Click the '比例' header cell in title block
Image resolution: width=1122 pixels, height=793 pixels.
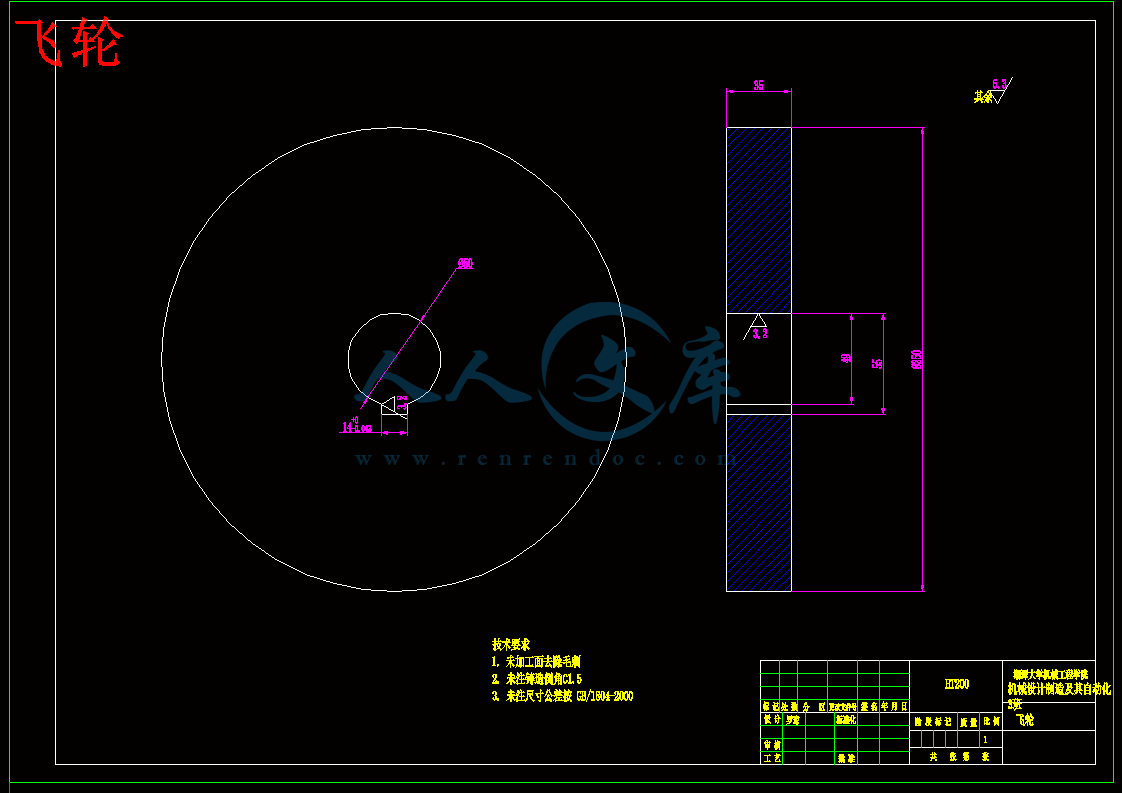point(991,722)
